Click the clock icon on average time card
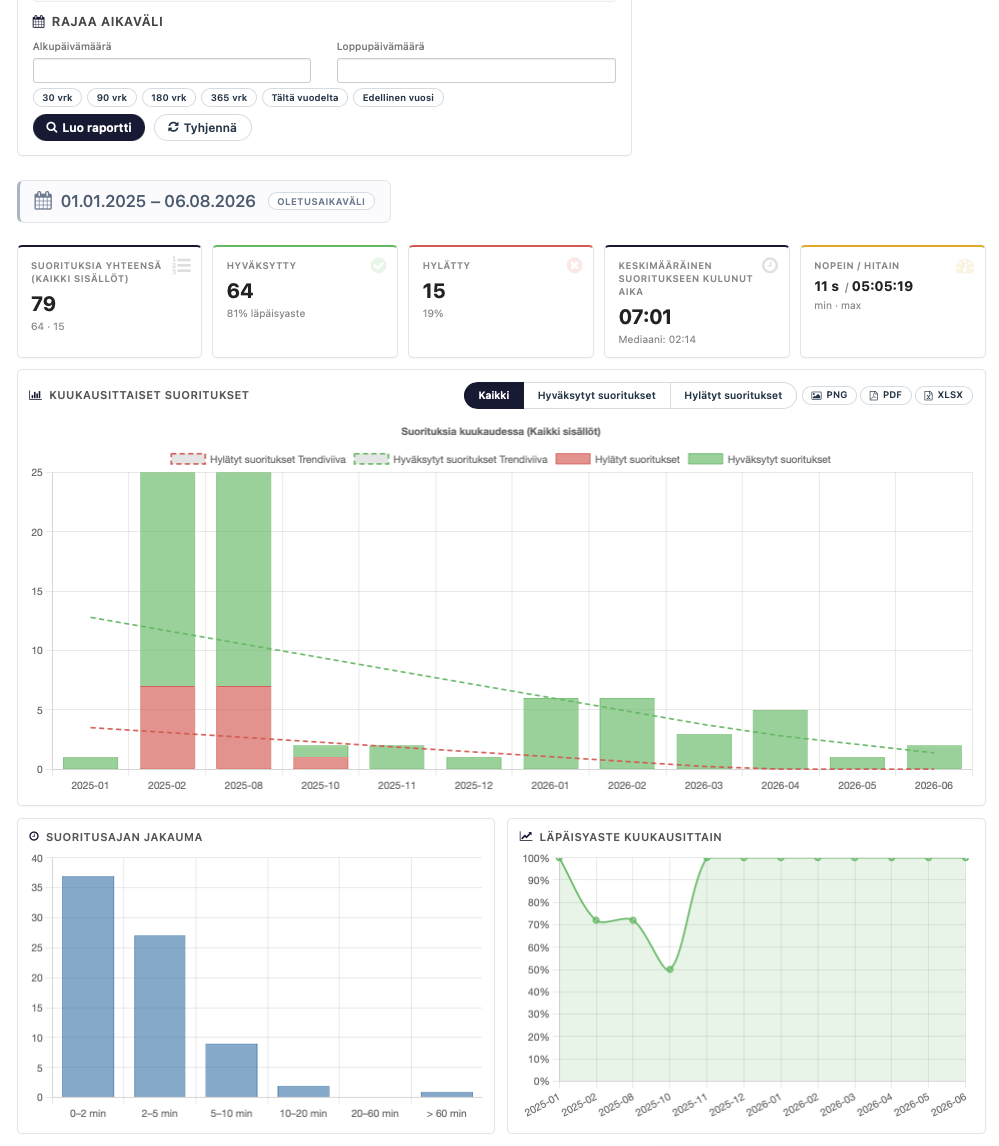This screenshot has height=1146, width=999. tap(770, 265)
